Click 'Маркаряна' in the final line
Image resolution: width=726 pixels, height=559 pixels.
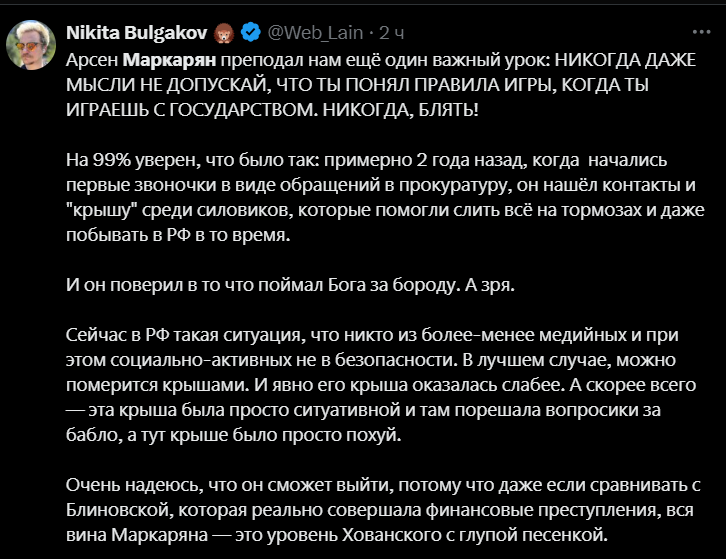[160, 535]
